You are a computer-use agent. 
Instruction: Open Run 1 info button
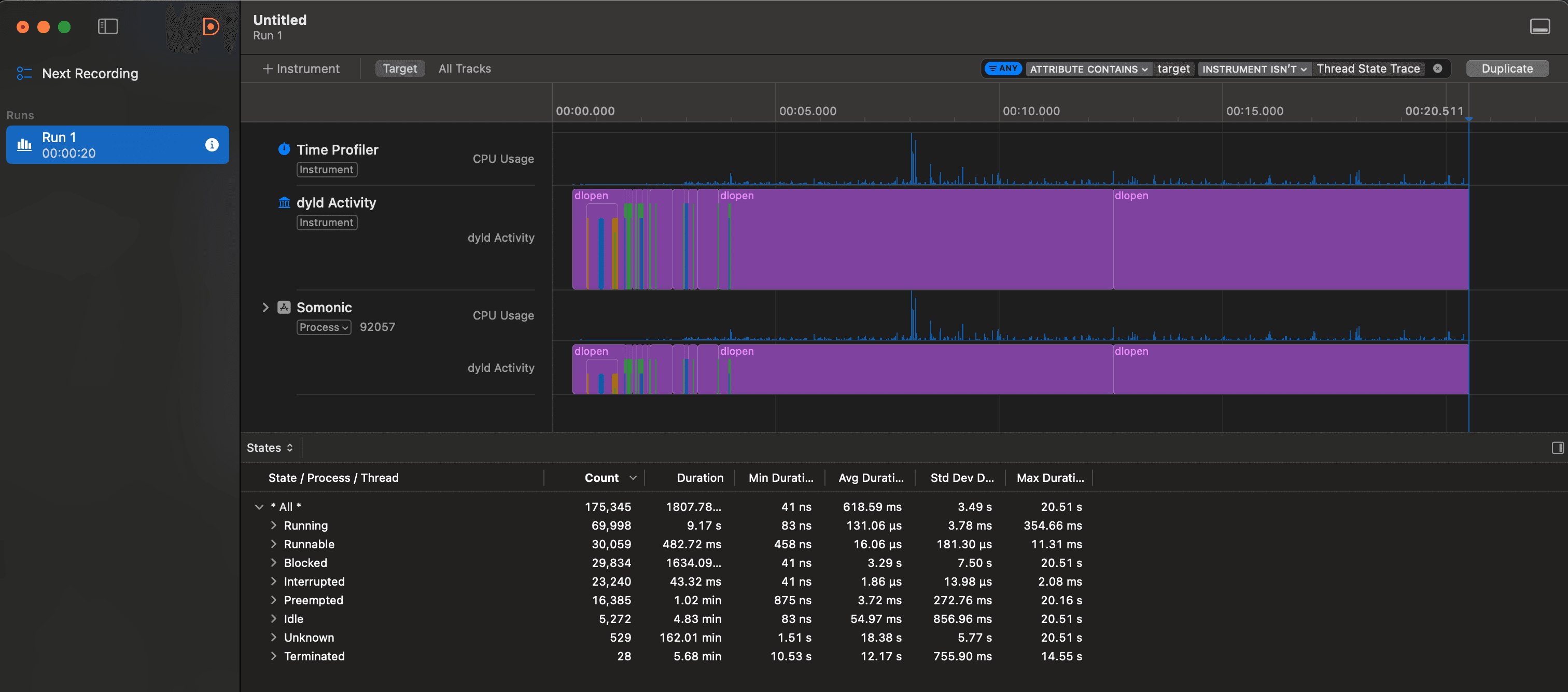coord(212,145)
